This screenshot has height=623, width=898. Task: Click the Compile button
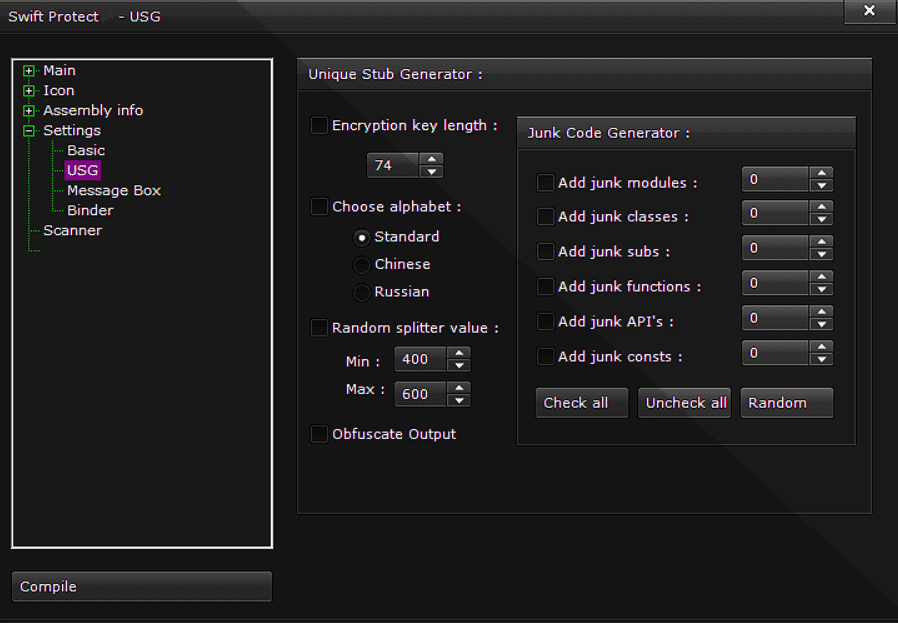pos(142,586)
